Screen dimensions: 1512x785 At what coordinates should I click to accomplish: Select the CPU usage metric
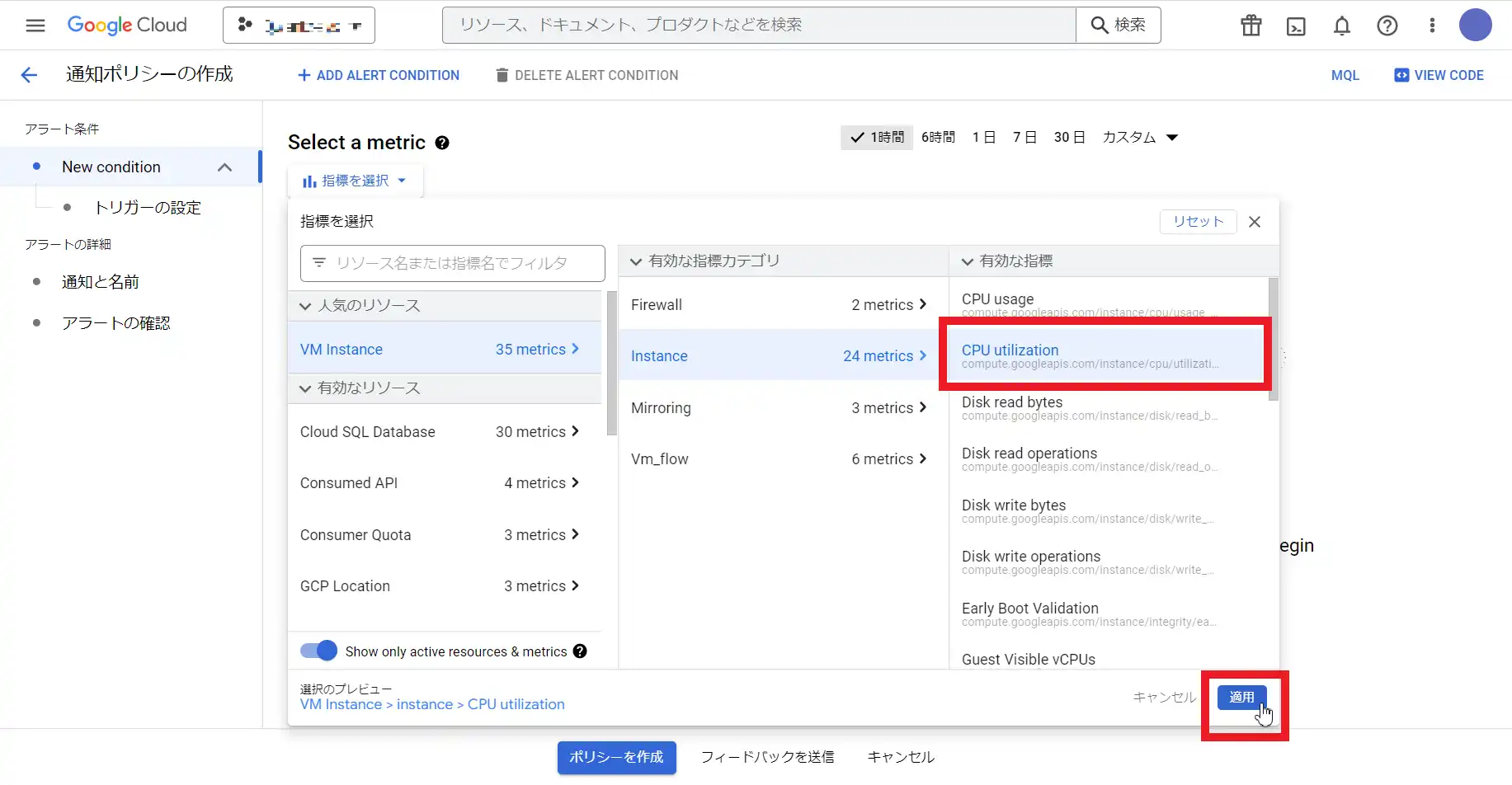1108,304
